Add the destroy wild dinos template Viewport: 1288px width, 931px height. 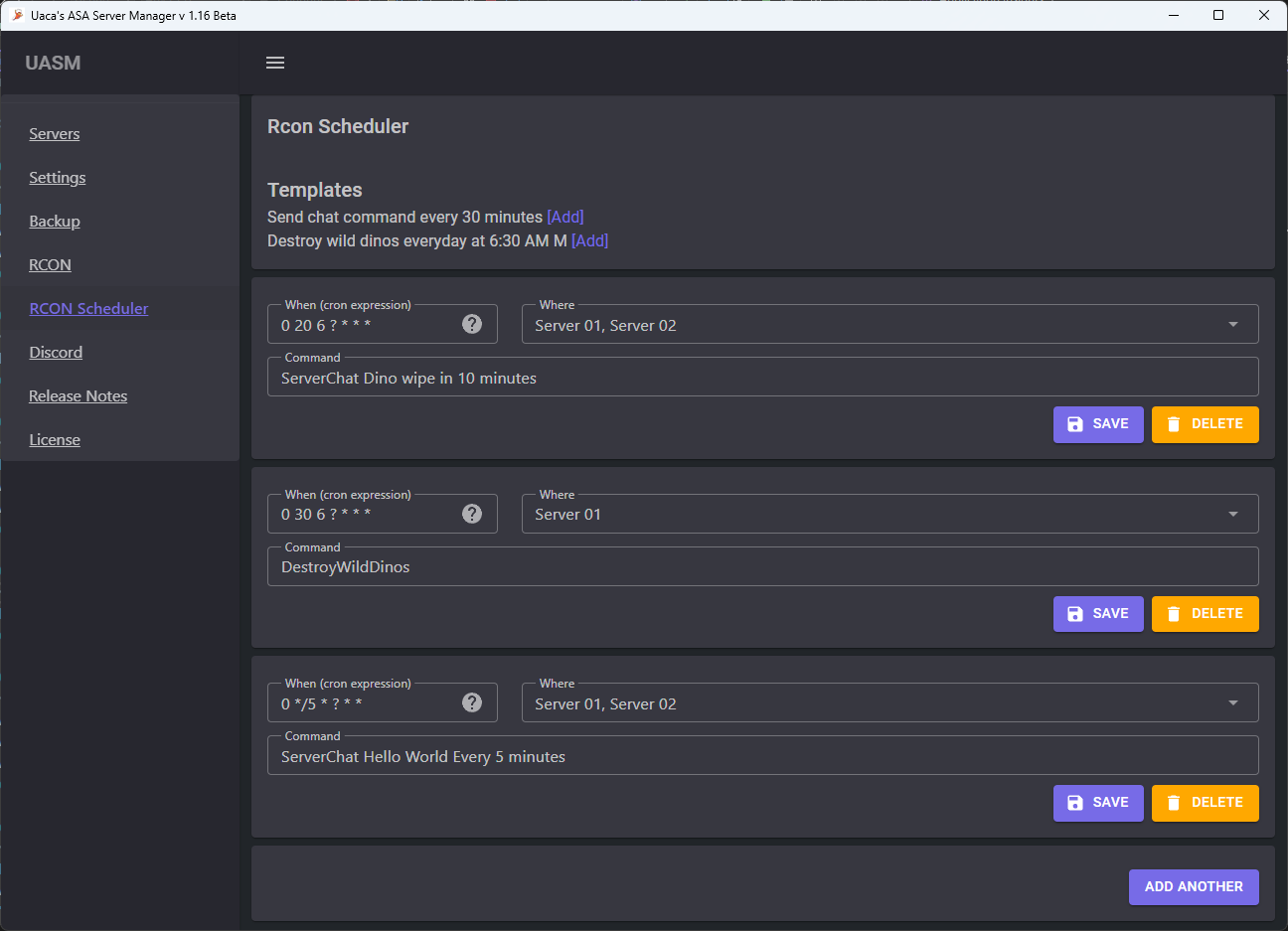pyautogui.click(x=589, y=240)
